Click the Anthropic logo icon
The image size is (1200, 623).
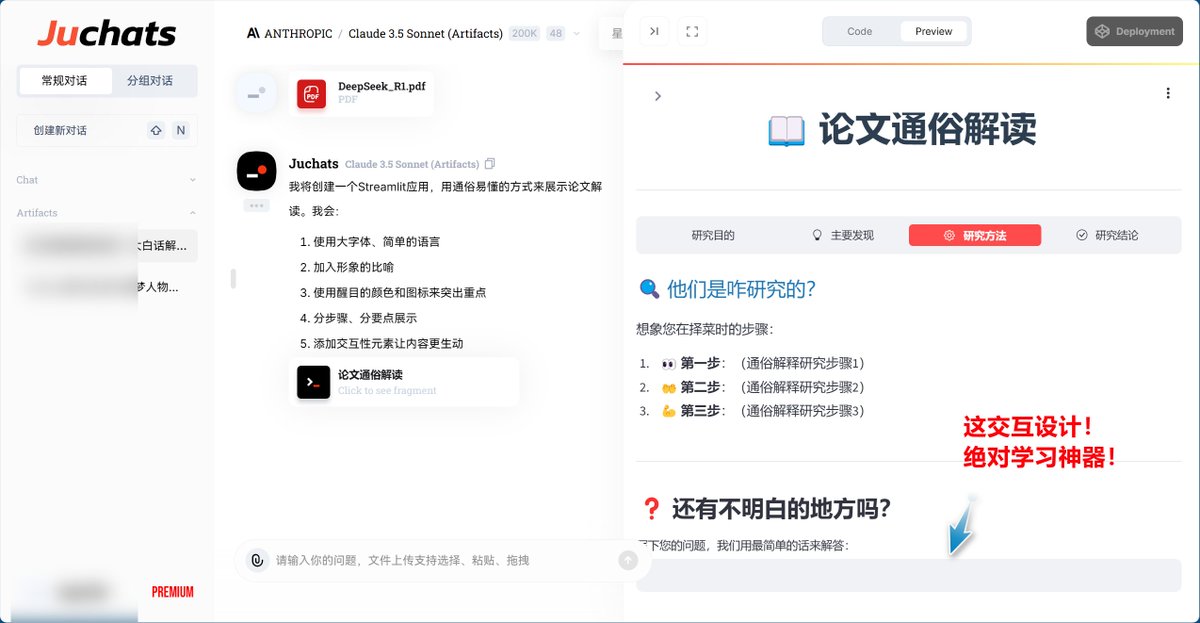tap(254, 33)
